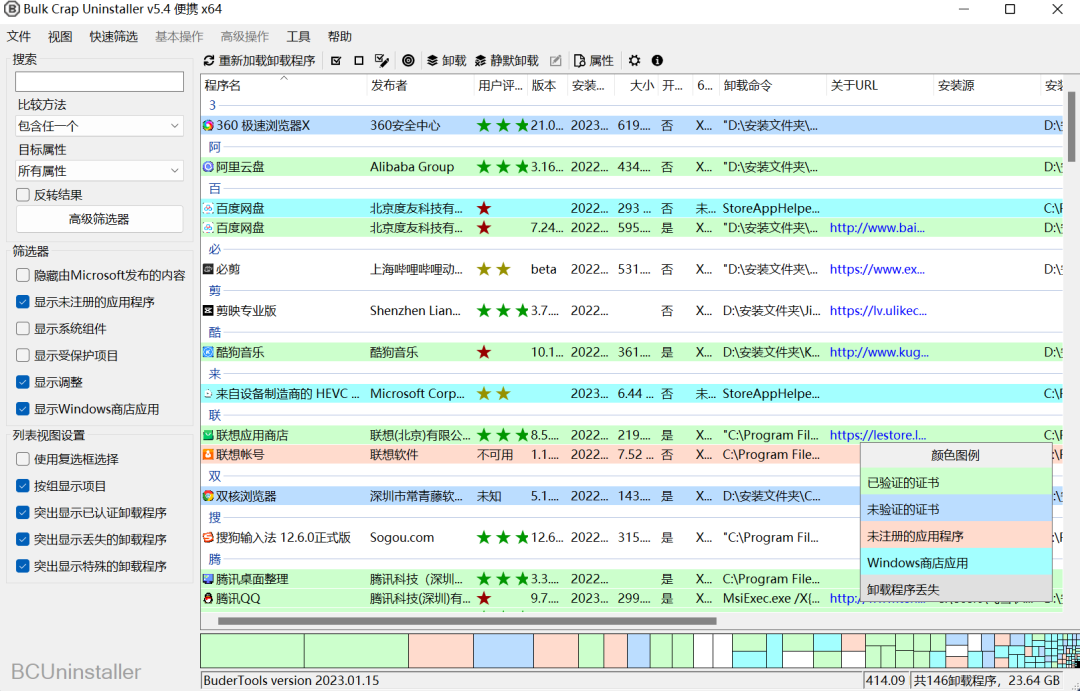
Task: Uncheck 显示调整 checkbox
Action: 23,382
